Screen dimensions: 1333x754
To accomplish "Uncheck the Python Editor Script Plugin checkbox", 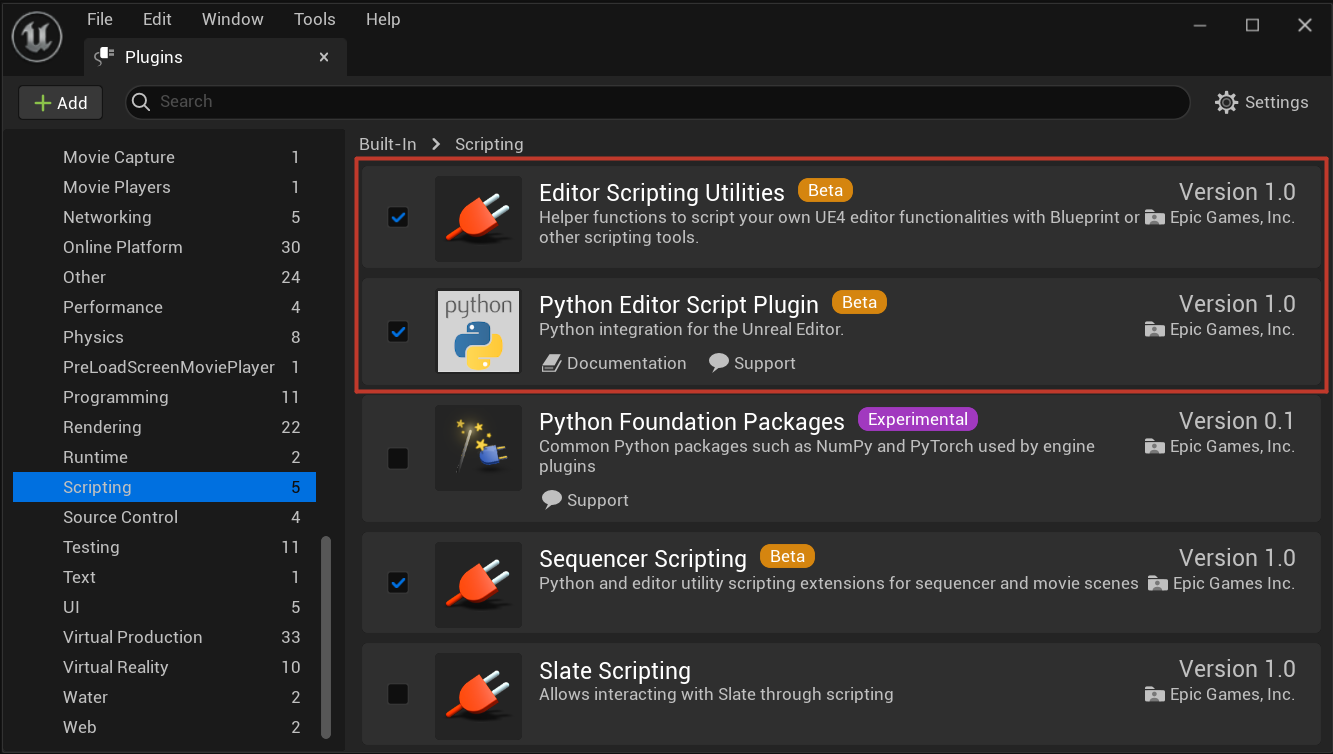I will [x=398, y=332].
